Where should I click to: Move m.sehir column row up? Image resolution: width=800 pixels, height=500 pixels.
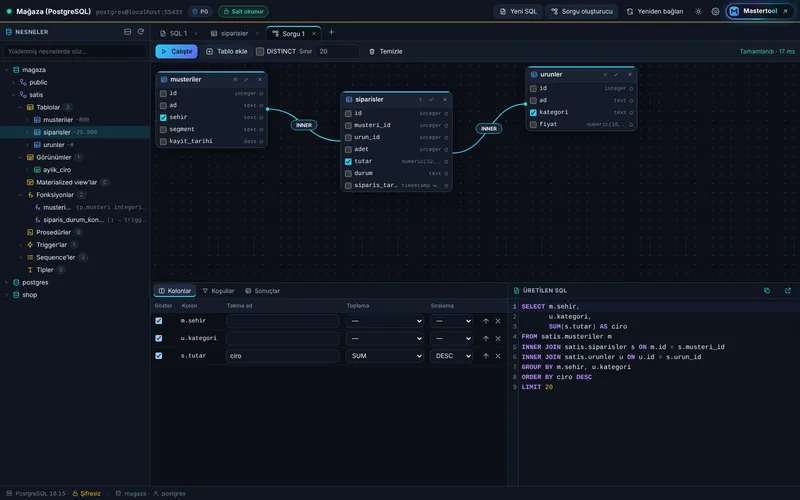(x=486, y=321)
